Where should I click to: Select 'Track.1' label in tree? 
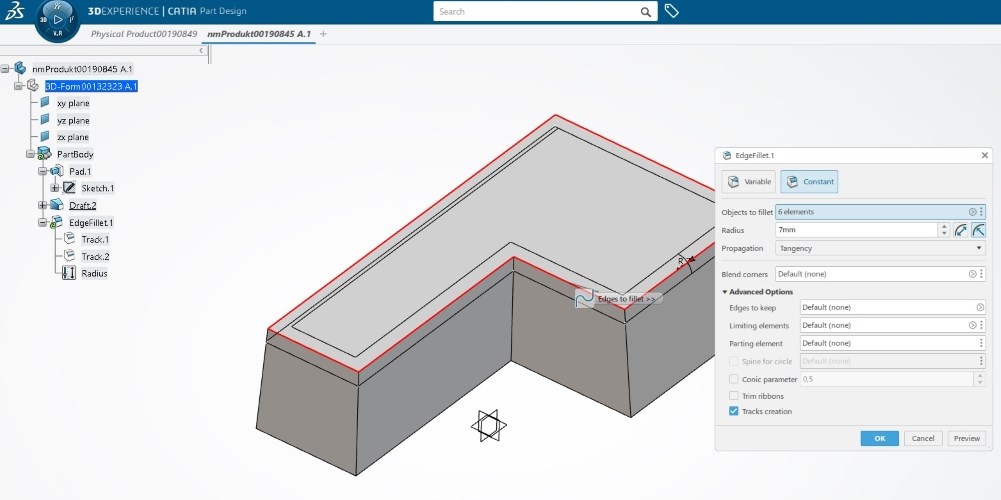pyautogui.click(x=95, y=239)
